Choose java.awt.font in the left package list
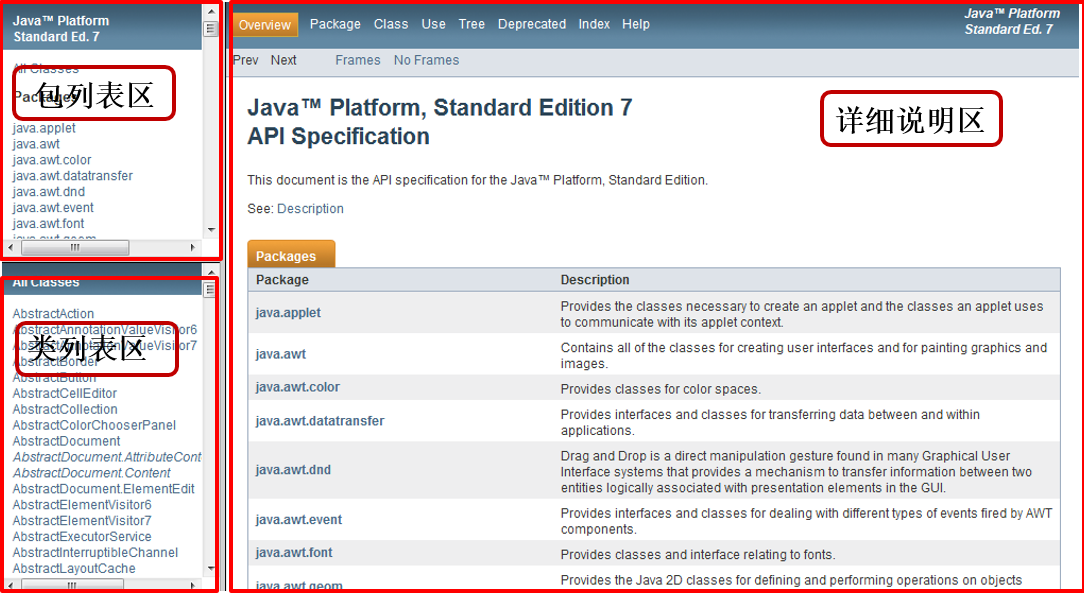1084x593 pixels. (48, 223)
